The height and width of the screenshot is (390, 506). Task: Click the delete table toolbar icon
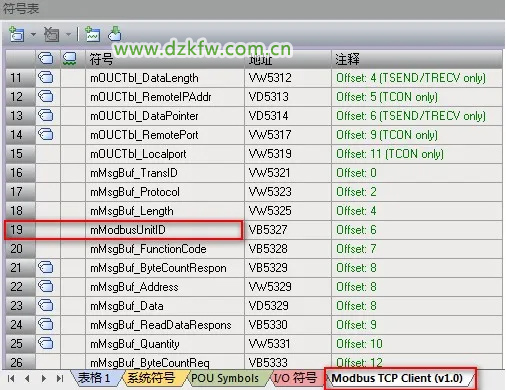click(51, 34)
